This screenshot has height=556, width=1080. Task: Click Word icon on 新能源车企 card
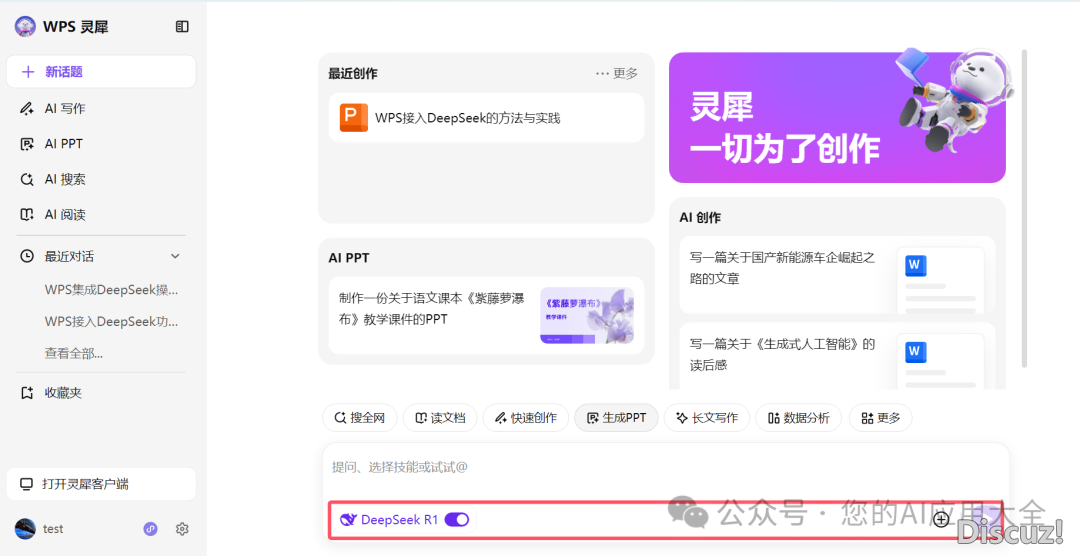click(915, 265)
